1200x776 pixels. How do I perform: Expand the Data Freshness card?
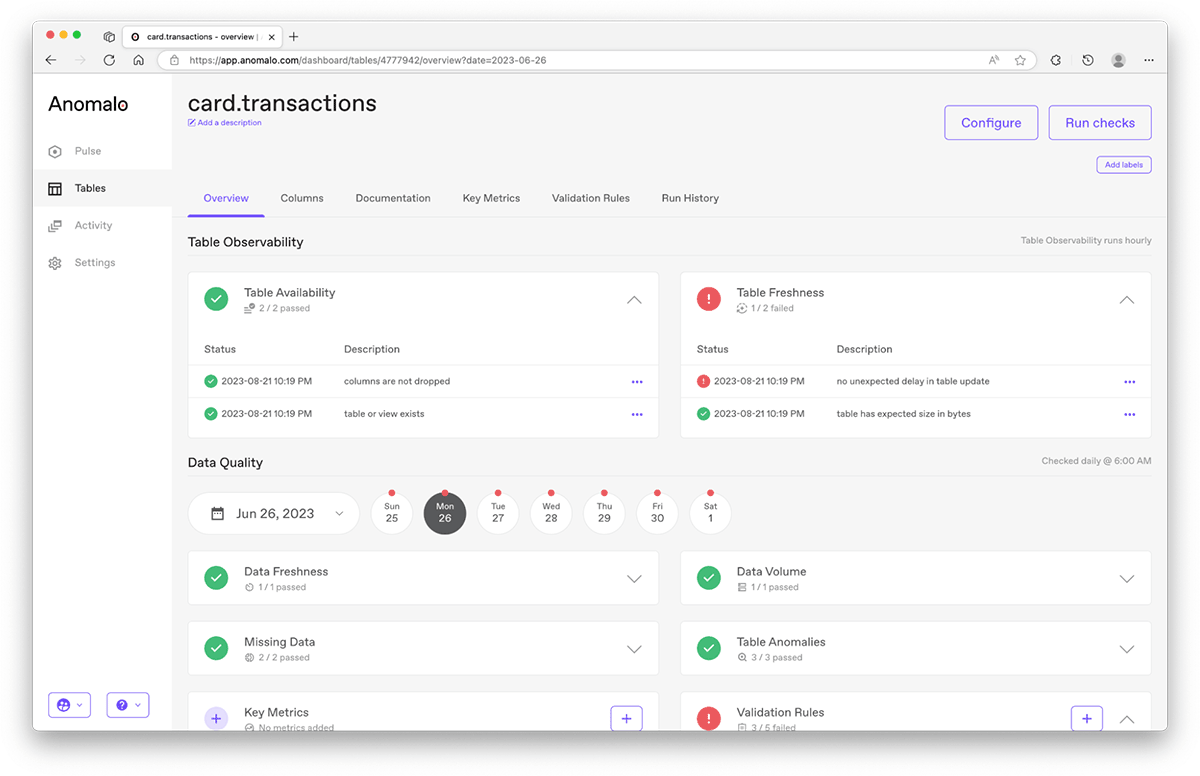click(634, 579)
